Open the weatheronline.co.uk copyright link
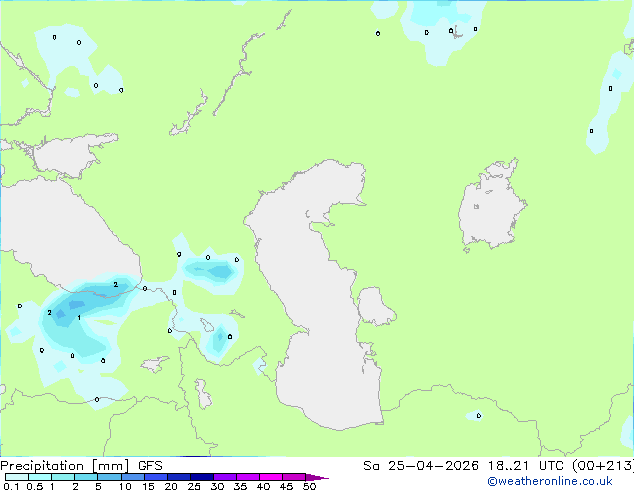Screen dimensions: 634x490 click(550, 481)
